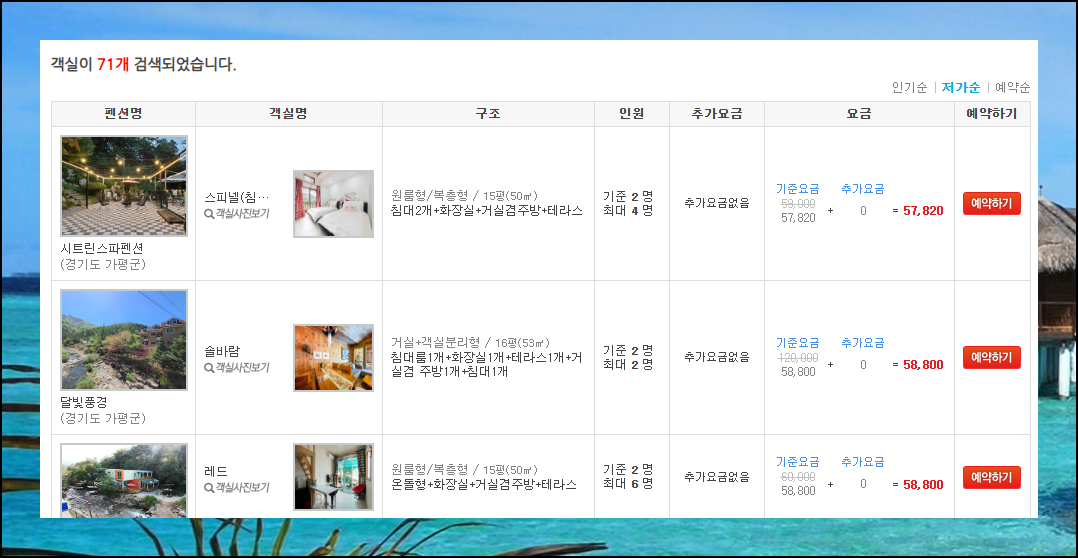Open 객실사진보기 magnifier for 스피넬 room
This screenshot has width=1078, height=558.
[x=236, y=214]
